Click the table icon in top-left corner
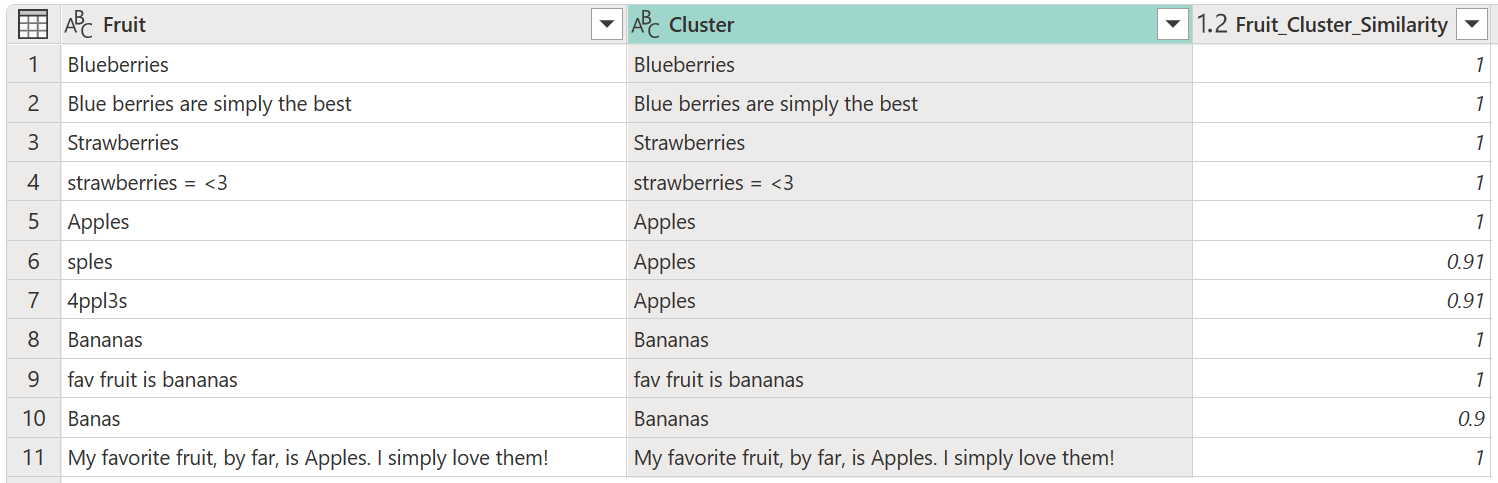The width and height of the screenshot is (1498, 483). (x=33, y=25)
